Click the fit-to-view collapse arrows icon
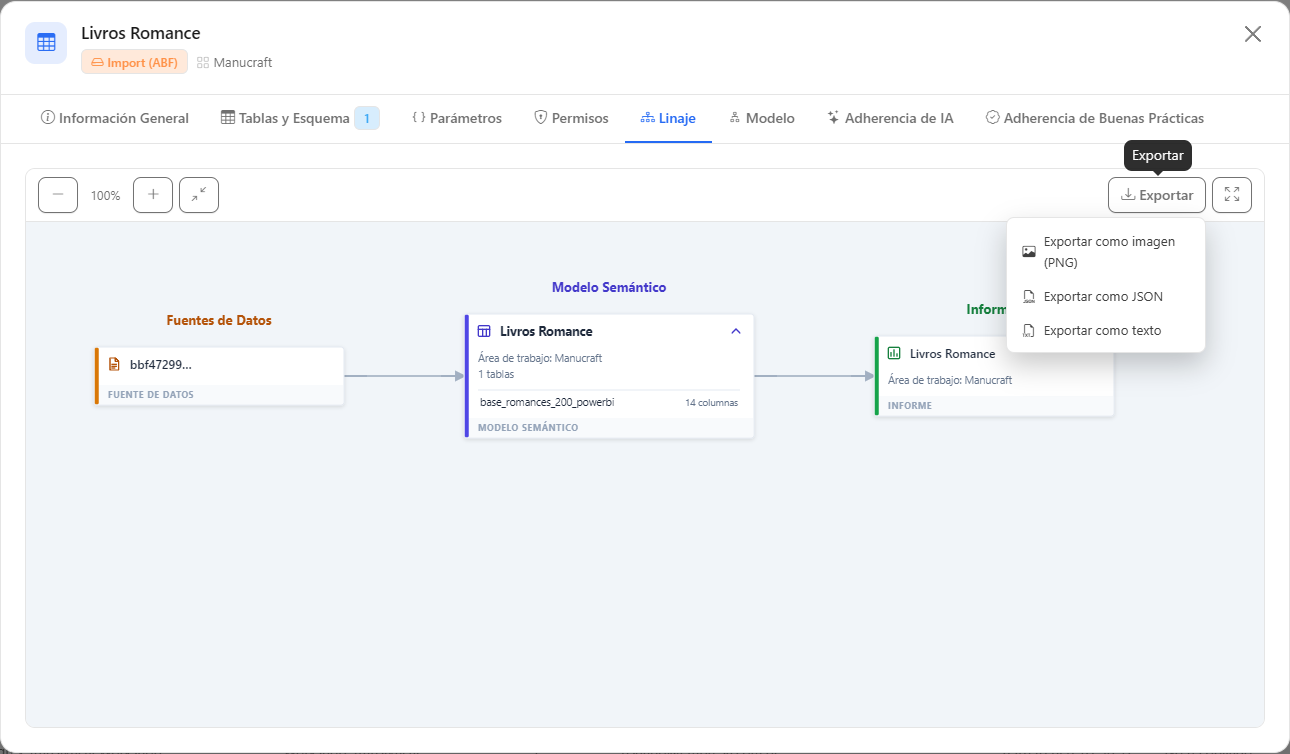 pos(199,195)
